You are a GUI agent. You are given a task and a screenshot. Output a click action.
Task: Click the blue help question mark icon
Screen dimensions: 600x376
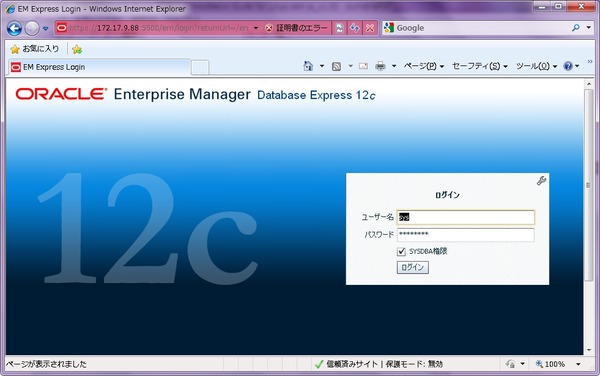point(568,66)
